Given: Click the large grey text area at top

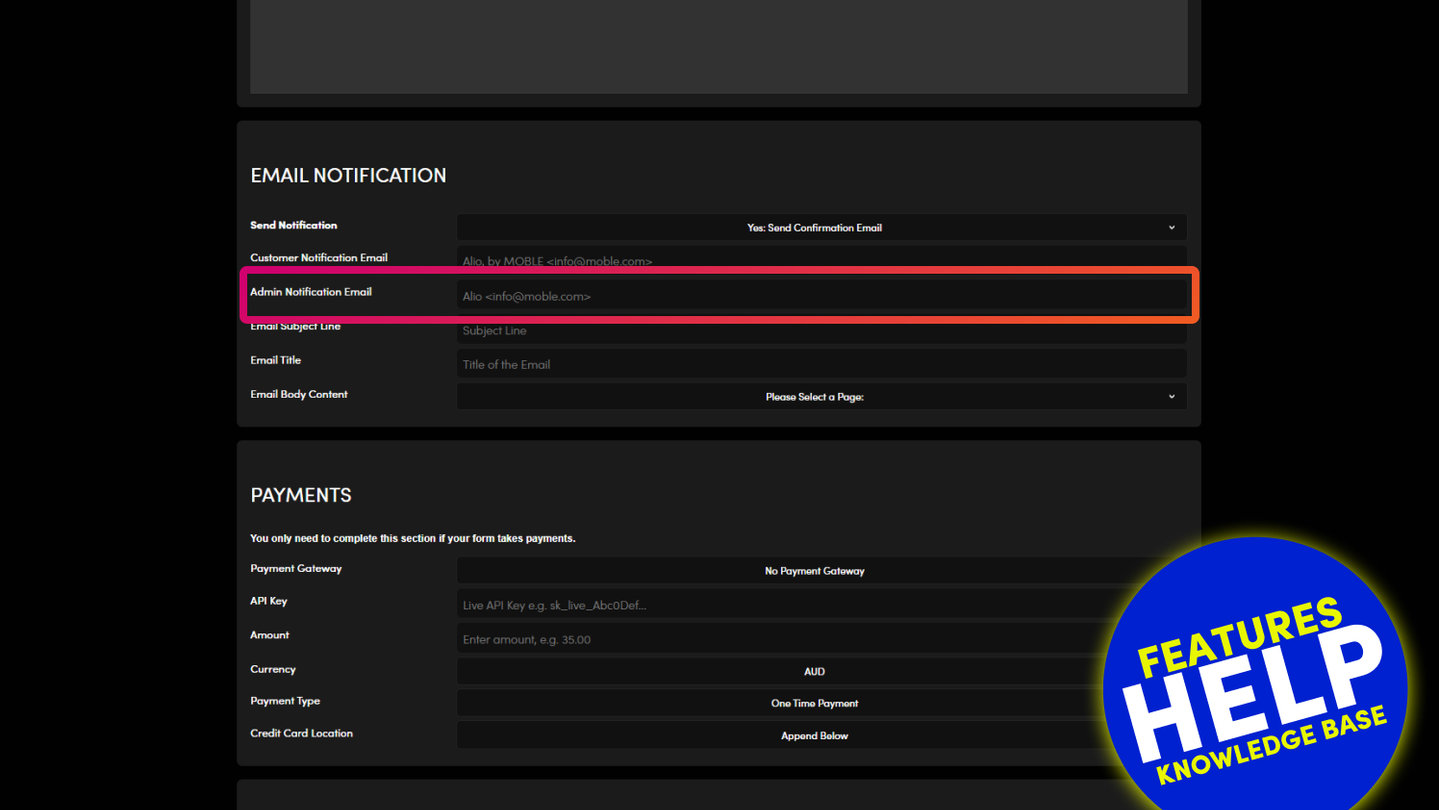Looking at the screenshot, I should click(718, 46).
